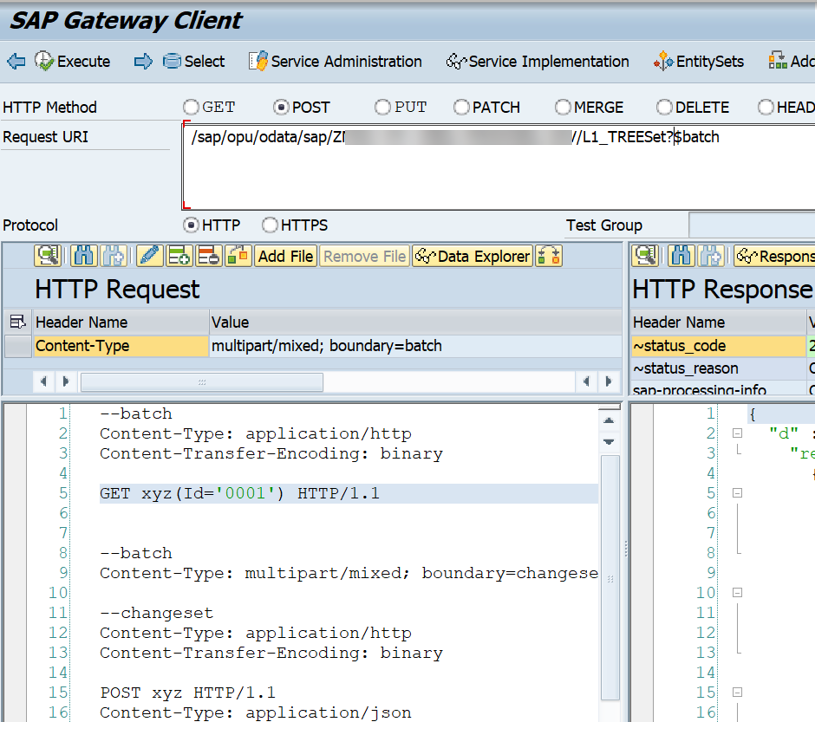The image size is (817, 737).
Task: Click HTTP Response details icon
Action: [646, 256]
